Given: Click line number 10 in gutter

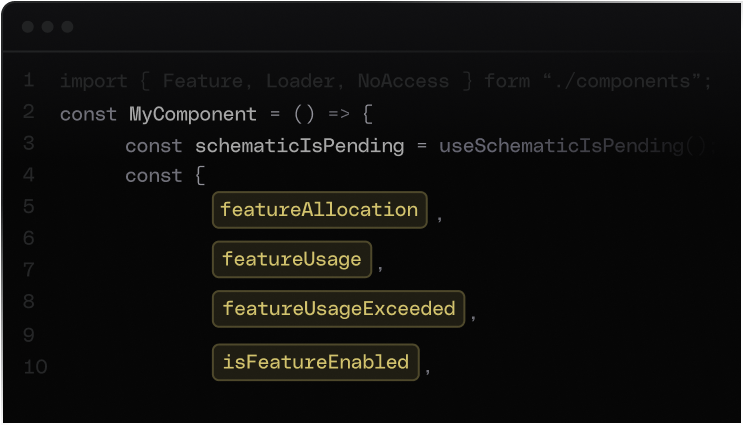Looking at the screenshot, I should tap(35, 367).
